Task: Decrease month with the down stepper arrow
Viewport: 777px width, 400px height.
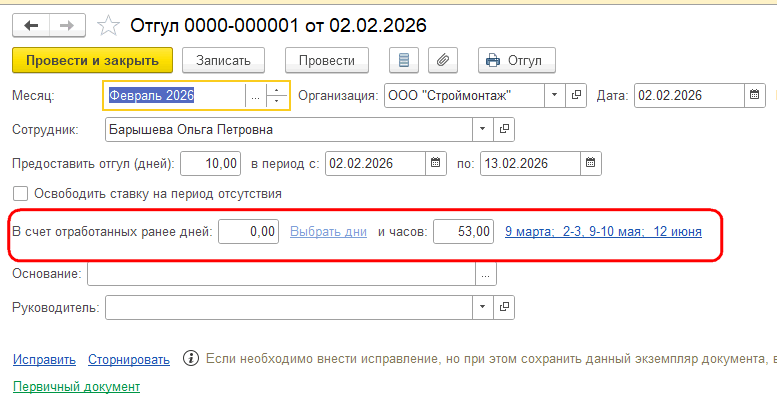Action: click(x=277, y=101)
